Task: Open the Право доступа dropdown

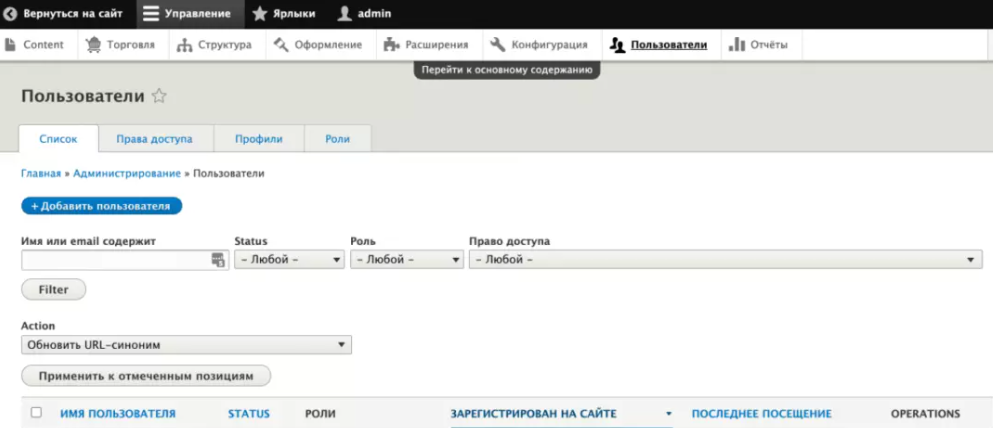Action: pos(726,260)
